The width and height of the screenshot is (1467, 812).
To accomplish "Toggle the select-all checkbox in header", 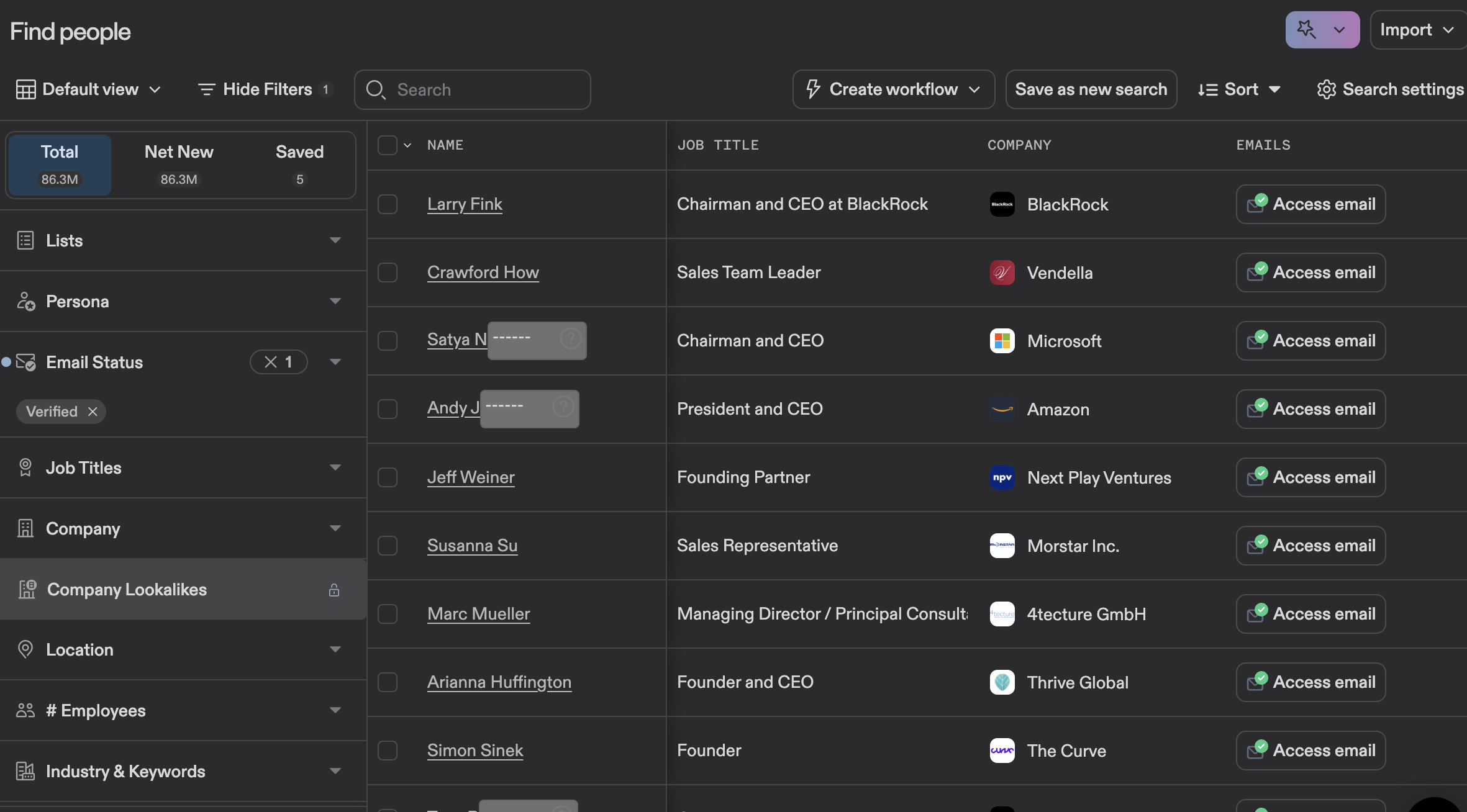I will coord(388,145).
